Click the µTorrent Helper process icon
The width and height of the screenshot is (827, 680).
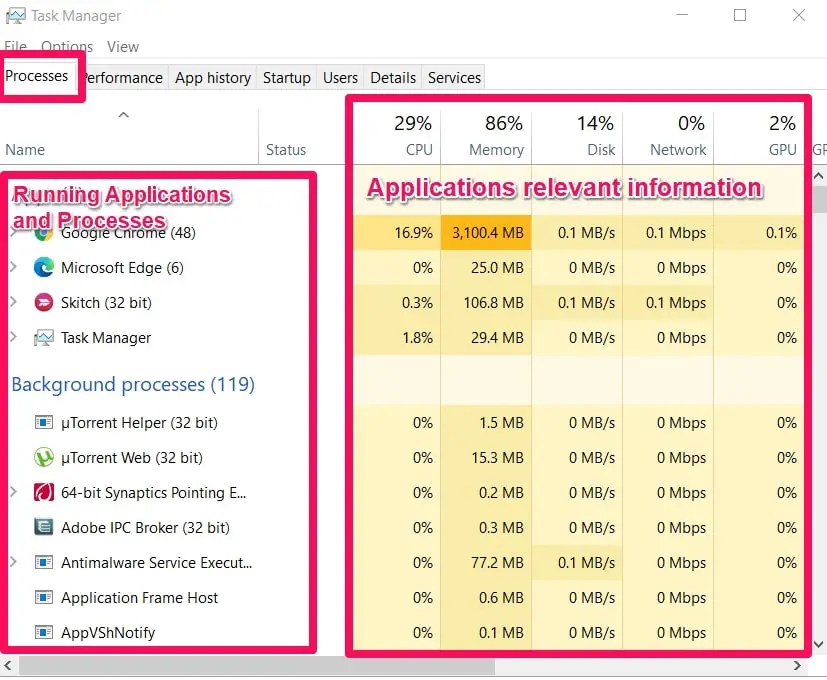coord(43,423)
